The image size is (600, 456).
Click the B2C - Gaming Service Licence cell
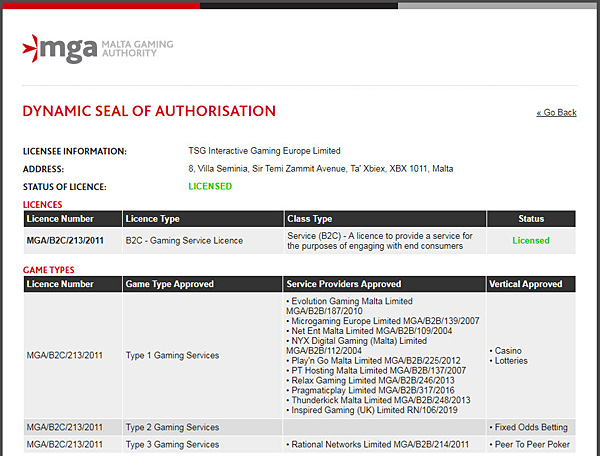183,241
